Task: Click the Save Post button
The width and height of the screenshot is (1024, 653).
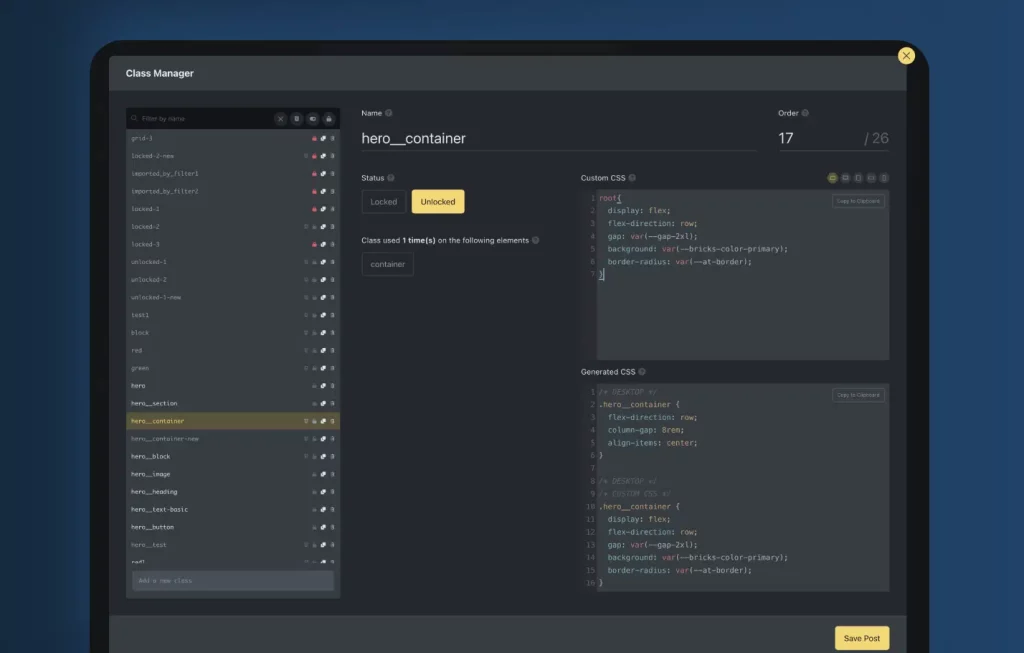Action: 861,638
